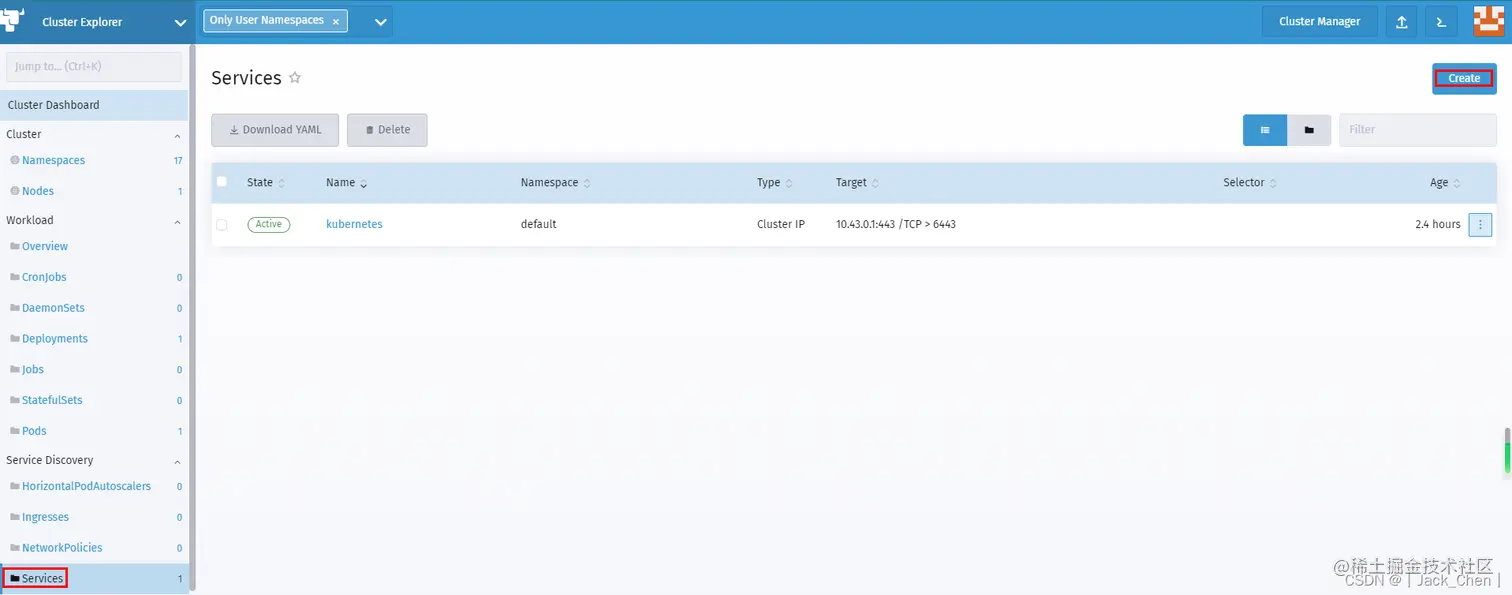Open Deployments in the sidebar
The image size is (1512, 595).
pos(55,339)
